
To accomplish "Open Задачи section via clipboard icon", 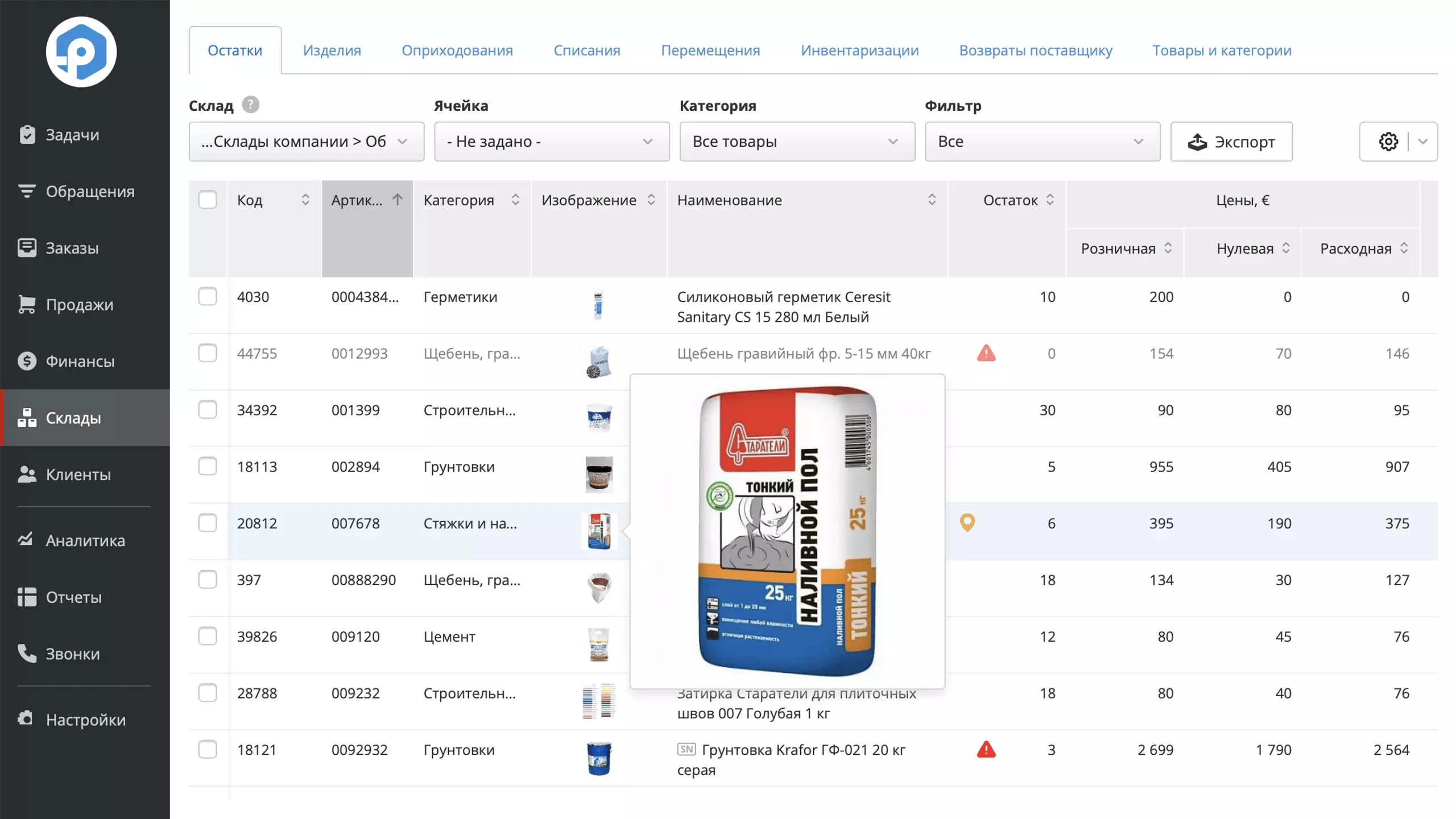I will pyautogui.click(x=27, y=135).
